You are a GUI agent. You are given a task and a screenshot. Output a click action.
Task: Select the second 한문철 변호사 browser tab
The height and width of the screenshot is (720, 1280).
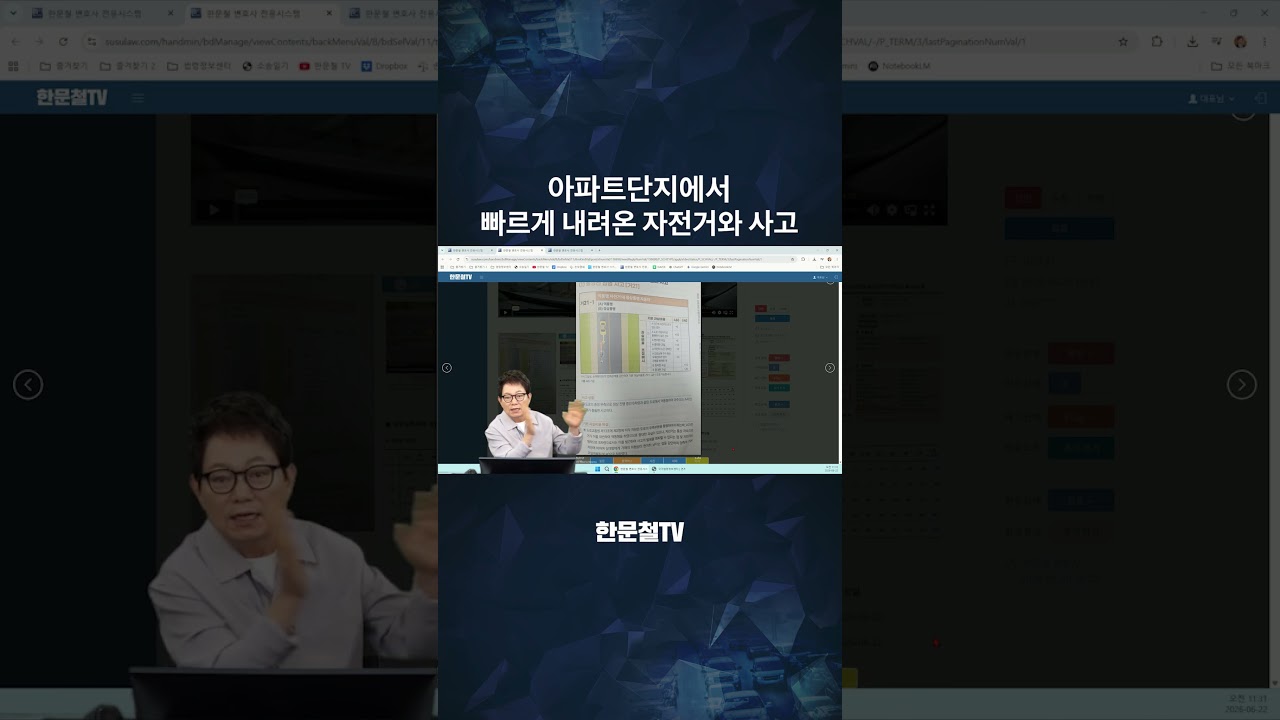[x=263, y=14]
